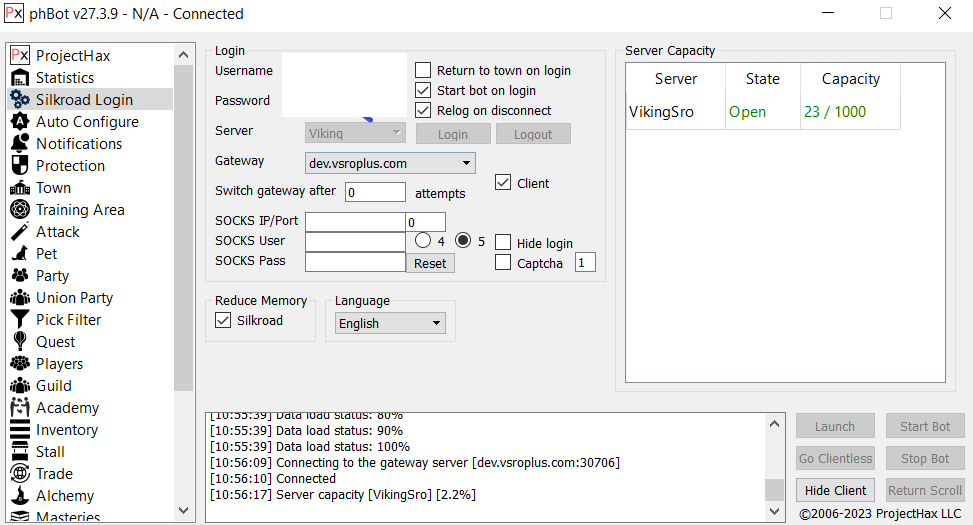
Task: Open the Gateway dropdown
Action: pos(390,163)
